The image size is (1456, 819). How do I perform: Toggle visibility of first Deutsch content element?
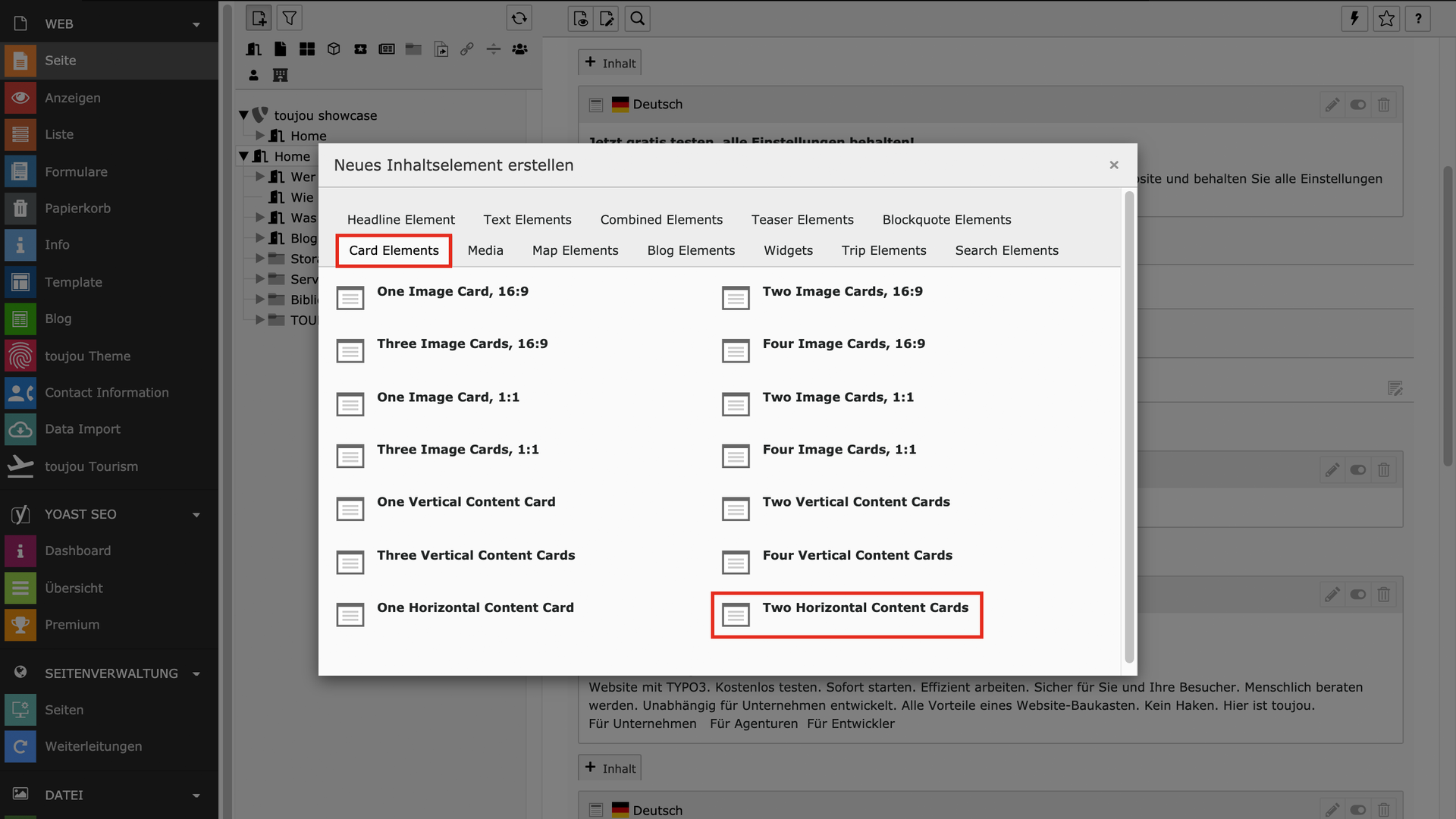[x=1358, y=105]
